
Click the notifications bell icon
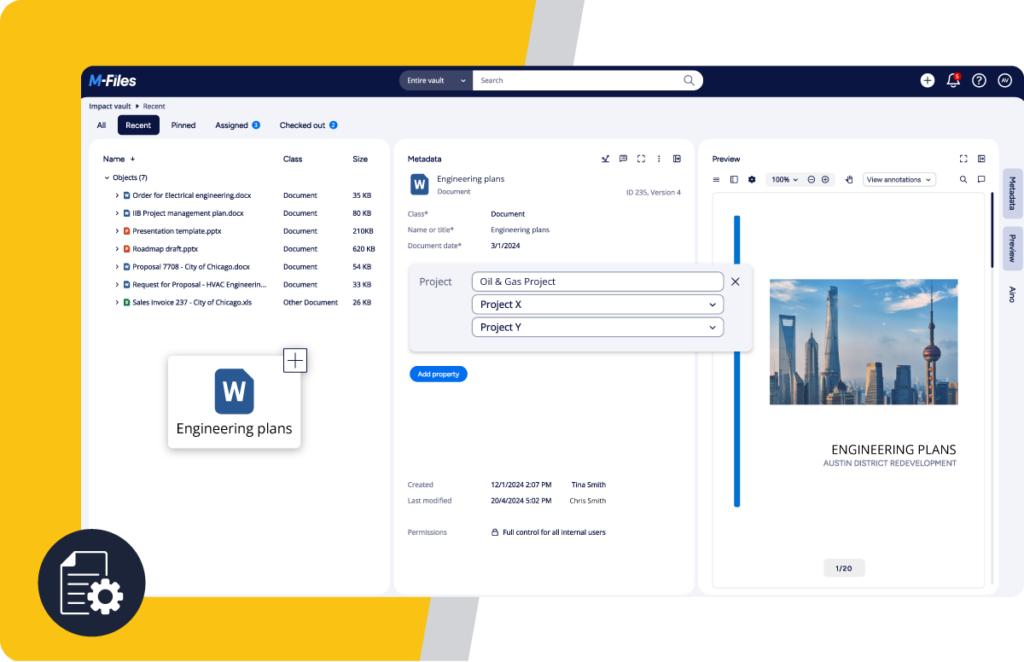(x=953, y=81)
